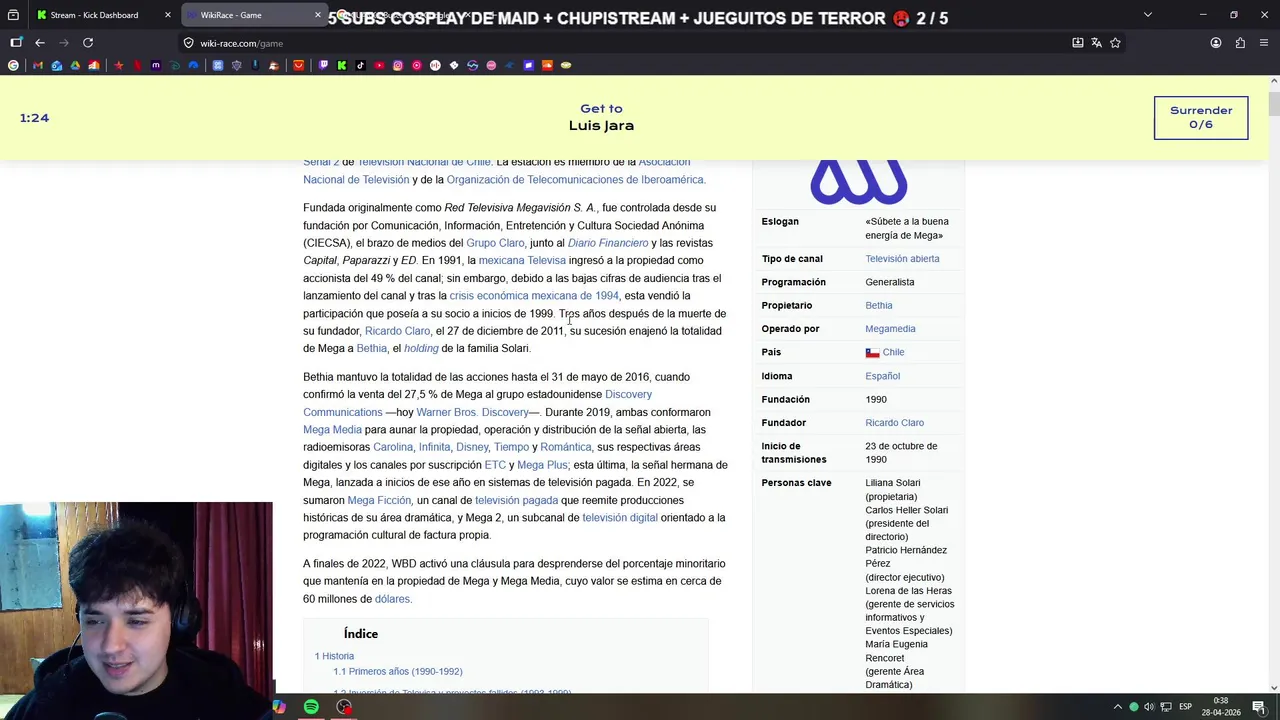This screenshot has width=1280, height=720.
Task: Open the Diario Financiero link
Action: tap(608, 243)
